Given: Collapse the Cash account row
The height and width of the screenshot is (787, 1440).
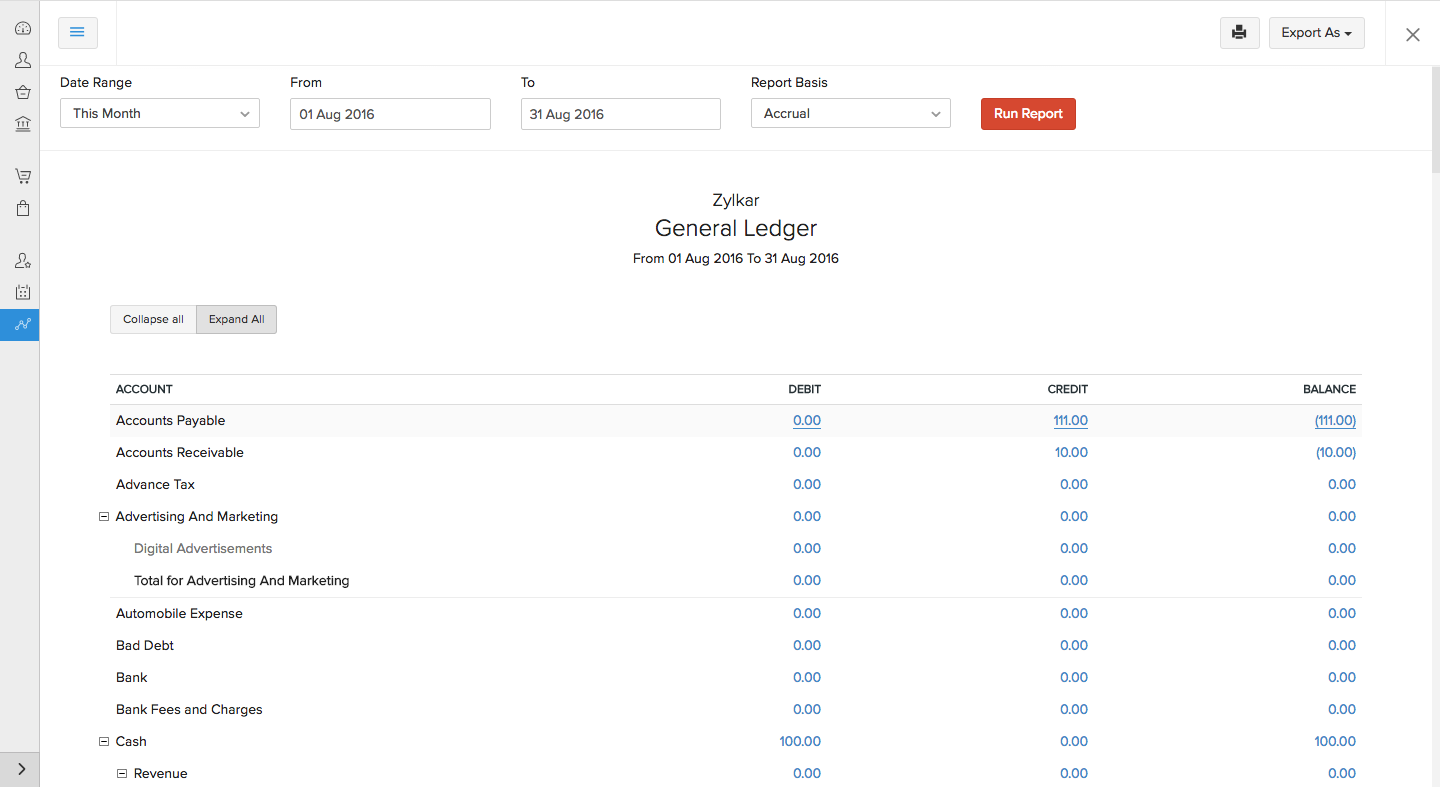Looking at the screenshot, I should [x=103, y=742].
